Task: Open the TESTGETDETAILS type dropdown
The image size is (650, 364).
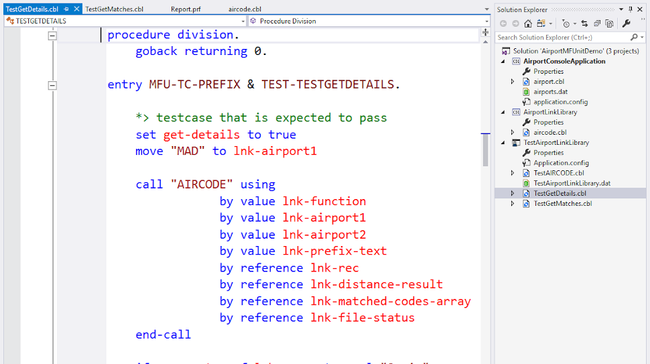Action: point(243,21)
